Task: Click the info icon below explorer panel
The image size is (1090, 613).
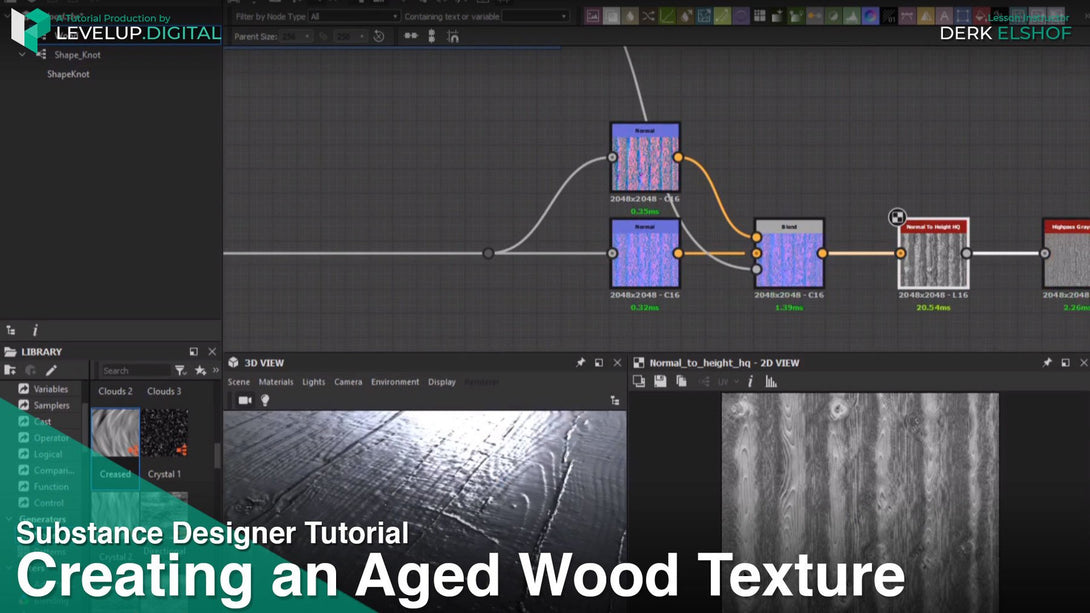Action: click(35, 330)
